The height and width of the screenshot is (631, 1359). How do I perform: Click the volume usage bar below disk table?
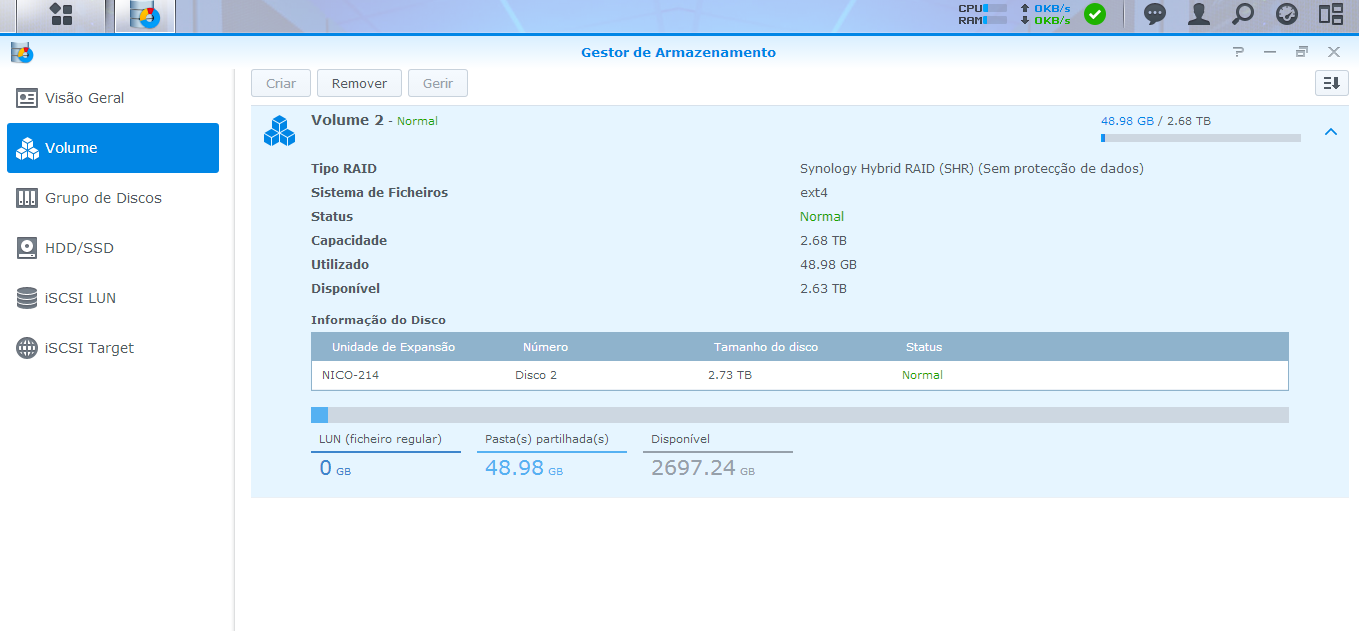[800, 415]
